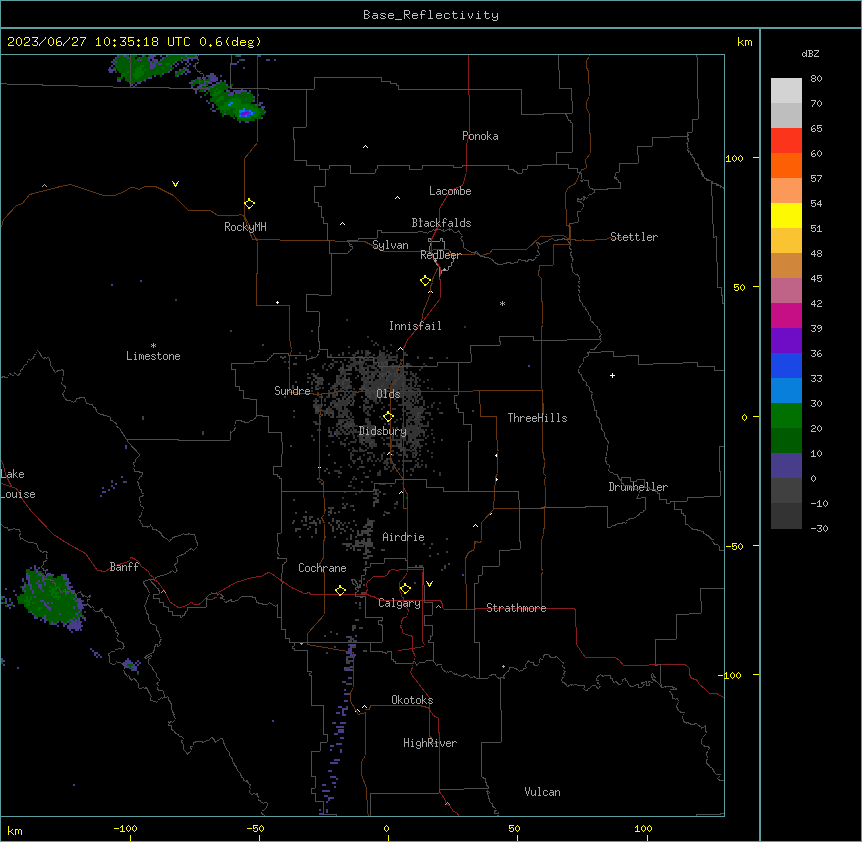Click the asterisk marker above Limestone

click(153, 346)
